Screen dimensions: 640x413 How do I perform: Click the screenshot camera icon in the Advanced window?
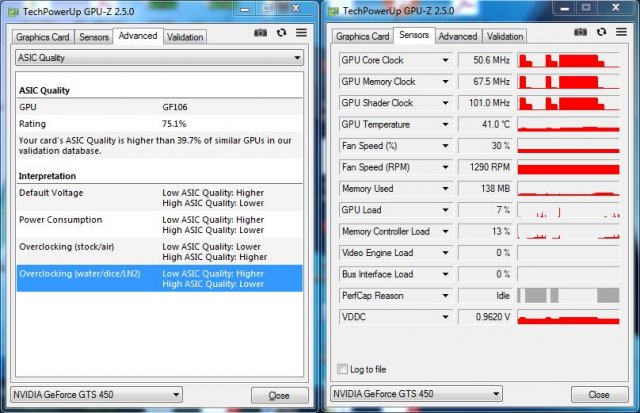tap(260, 33)
